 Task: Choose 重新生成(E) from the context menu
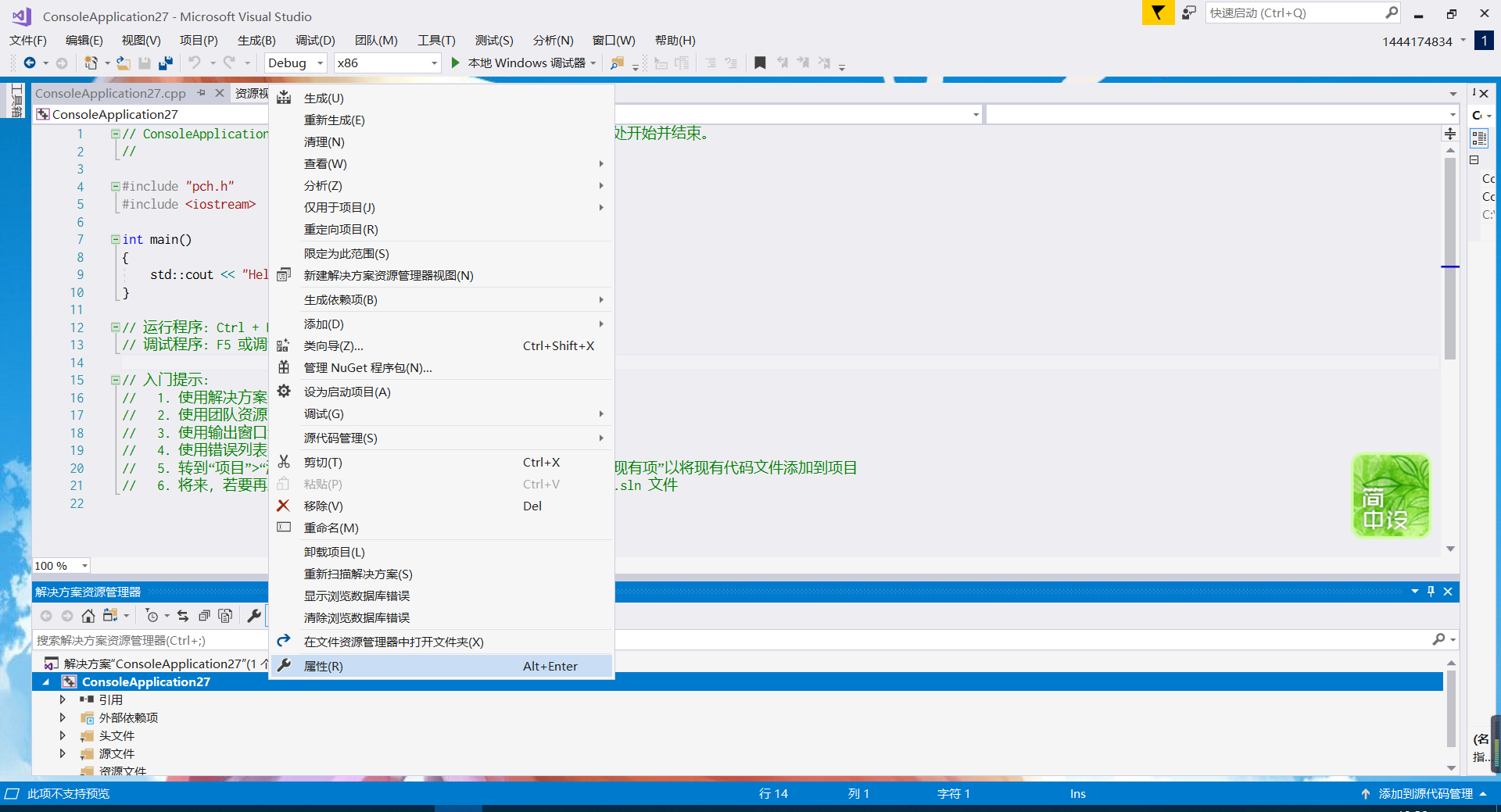(x=442, y=120)
